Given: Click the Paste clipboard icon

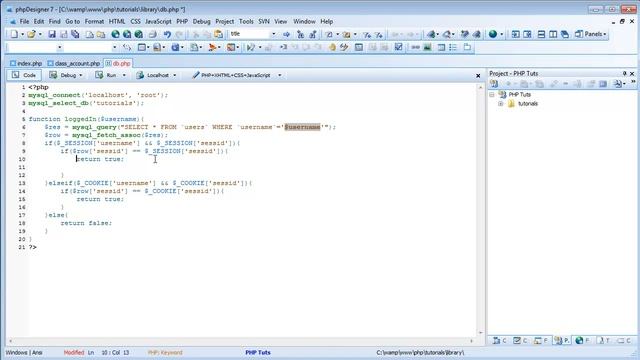Looking at the screenshot, I should pos(219,34).
